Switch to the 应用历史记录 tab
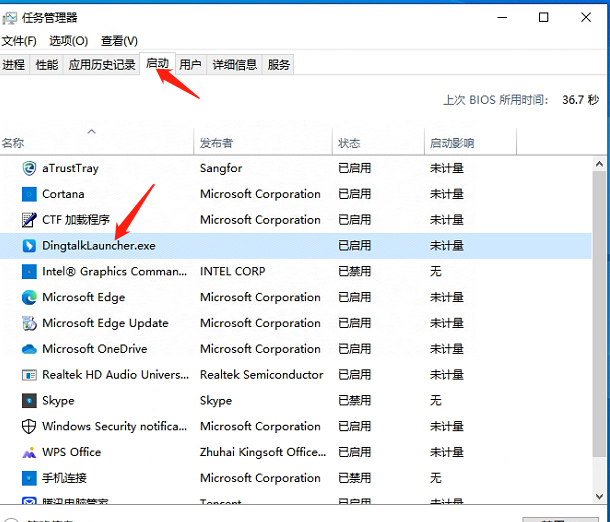This screenshot has height=522, width=610. [x=102, y=65]
